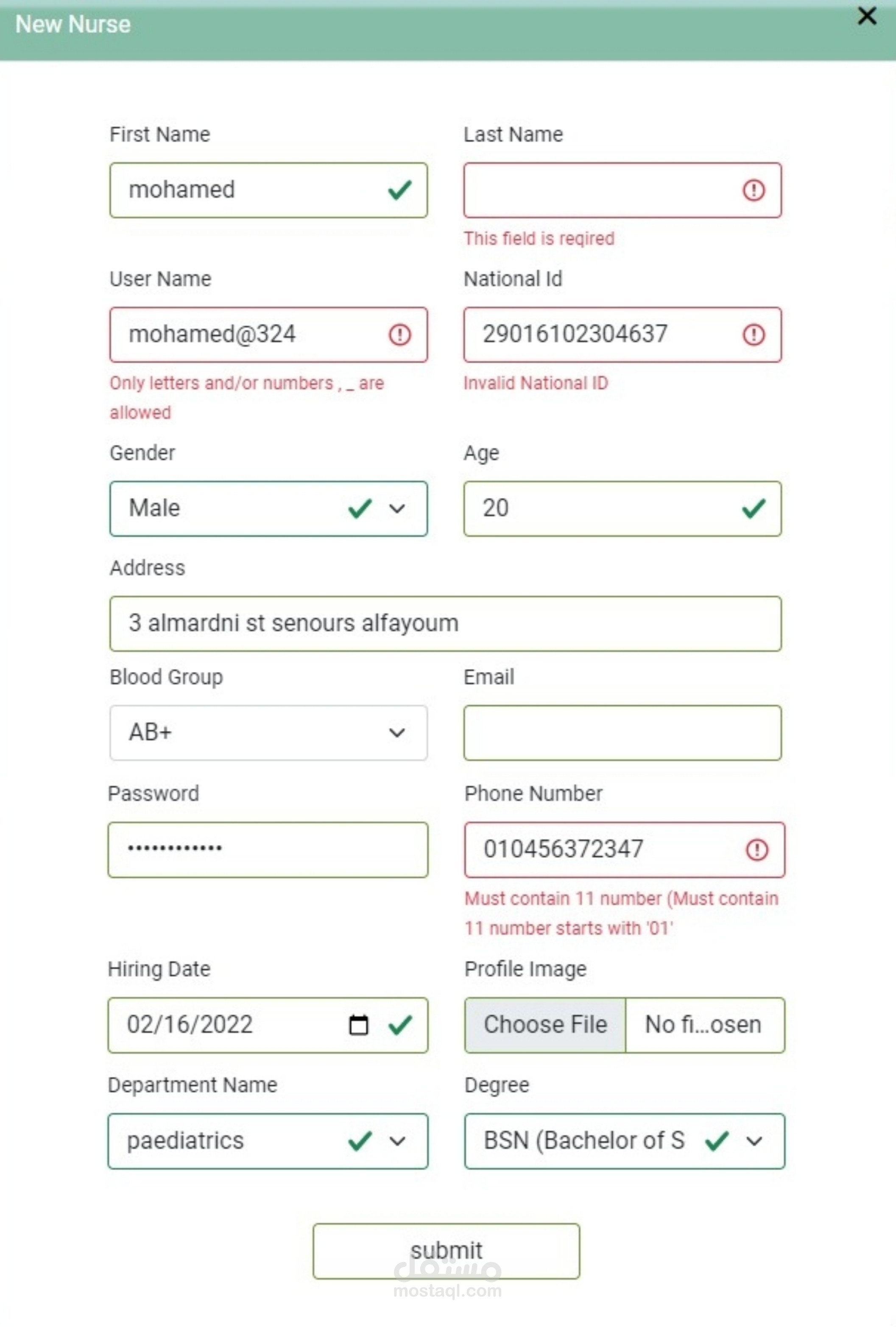
Task: Expand the Blood Group dropdown
Action: (x=397, y=733)
